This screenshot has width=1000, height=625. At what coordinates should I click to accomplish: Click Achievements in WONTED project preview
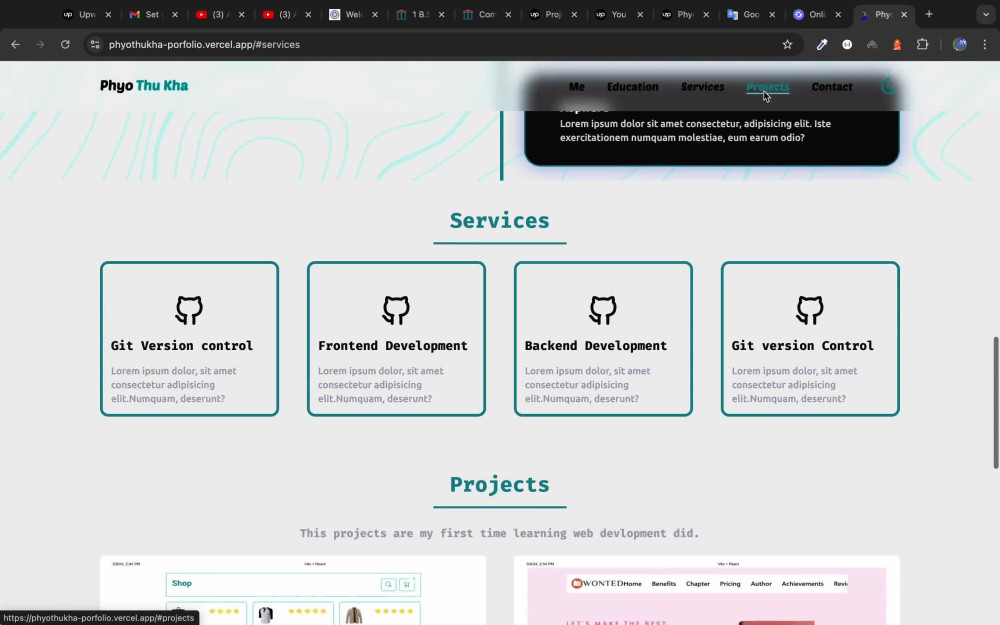(802, 584)
